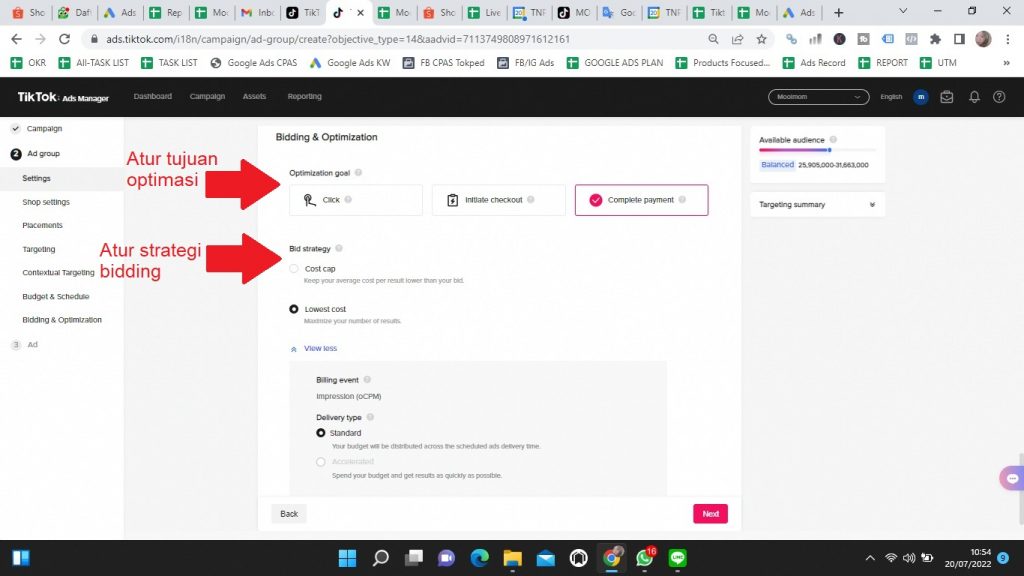Click the Back button
This screenshot has height=576, width=1024.
289,514
